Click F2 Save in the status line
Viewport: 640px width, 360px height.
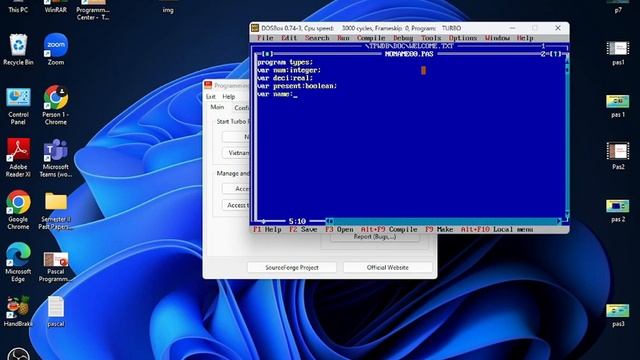tap(303, 229)
